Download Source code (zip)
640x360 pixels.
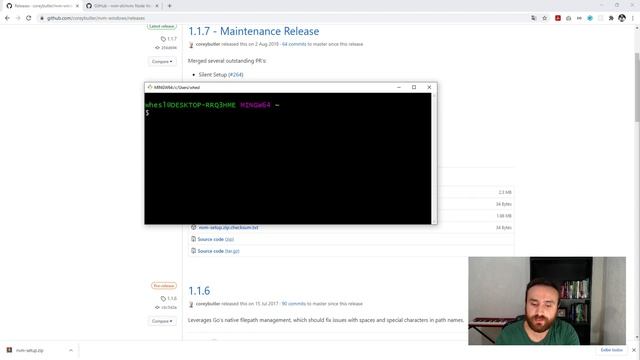pyautogui.click(x=216, y=239)
